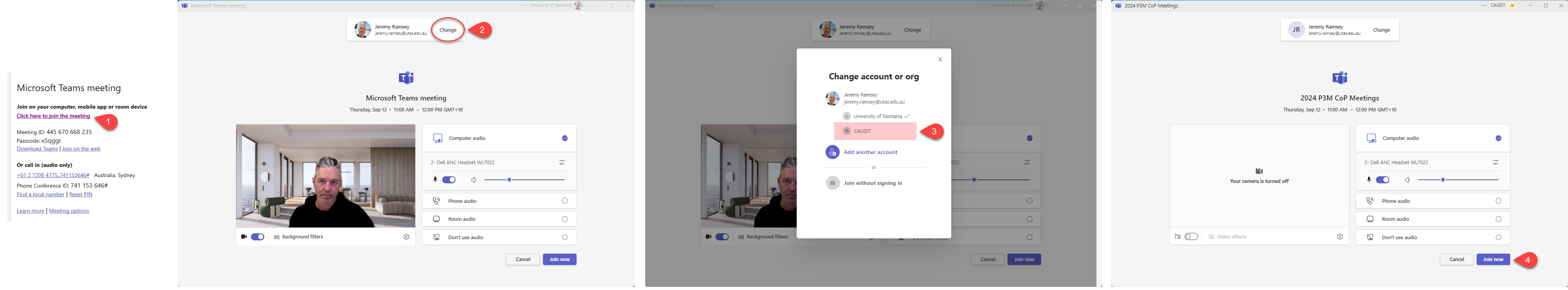
Task: Click Cancel in the Microsoft Teams meeting window
Action: click(523, 260)
